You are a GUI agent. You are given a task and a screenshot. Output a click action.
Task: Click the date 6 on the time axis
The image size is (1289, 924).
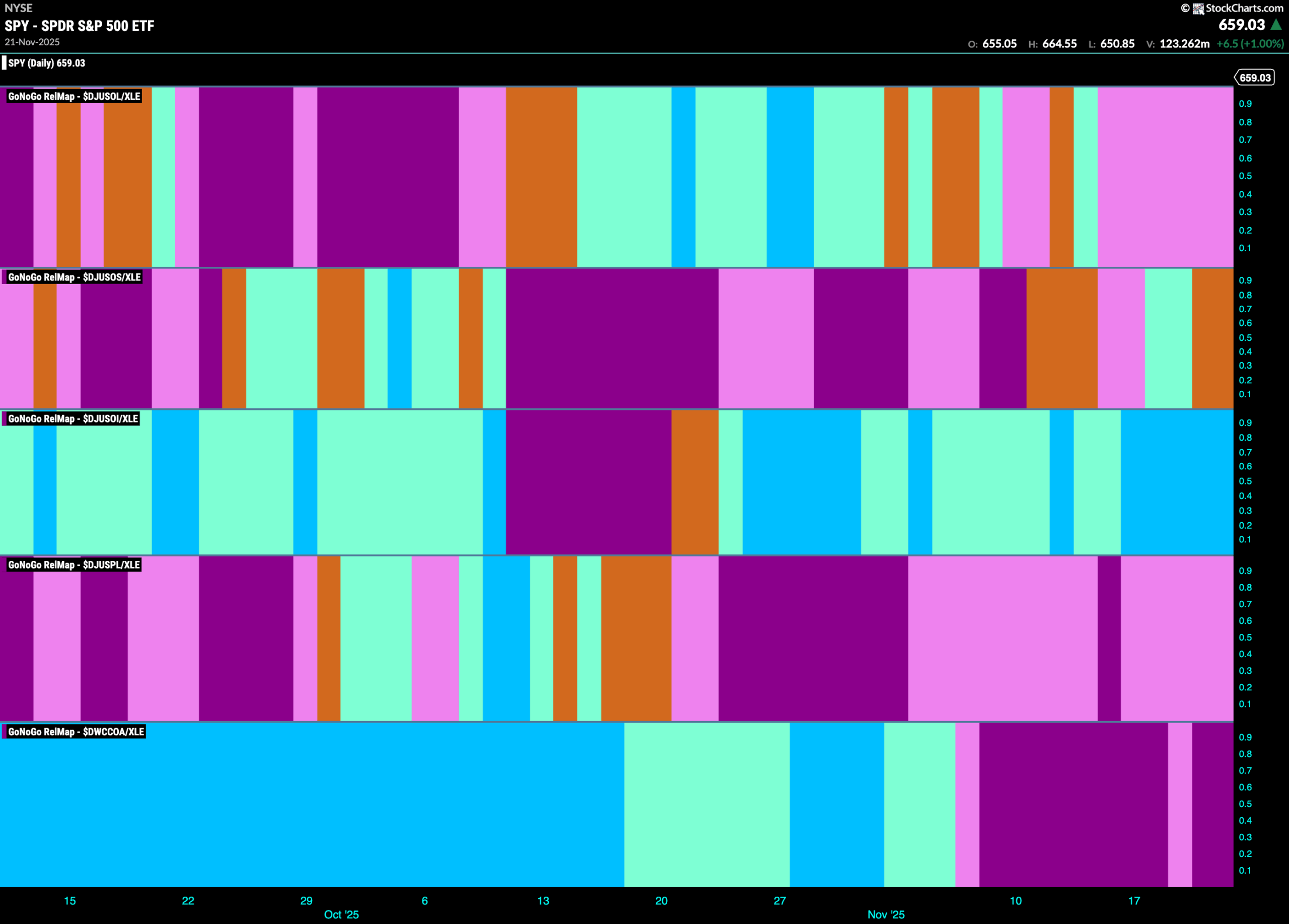(x=424, y=901)
